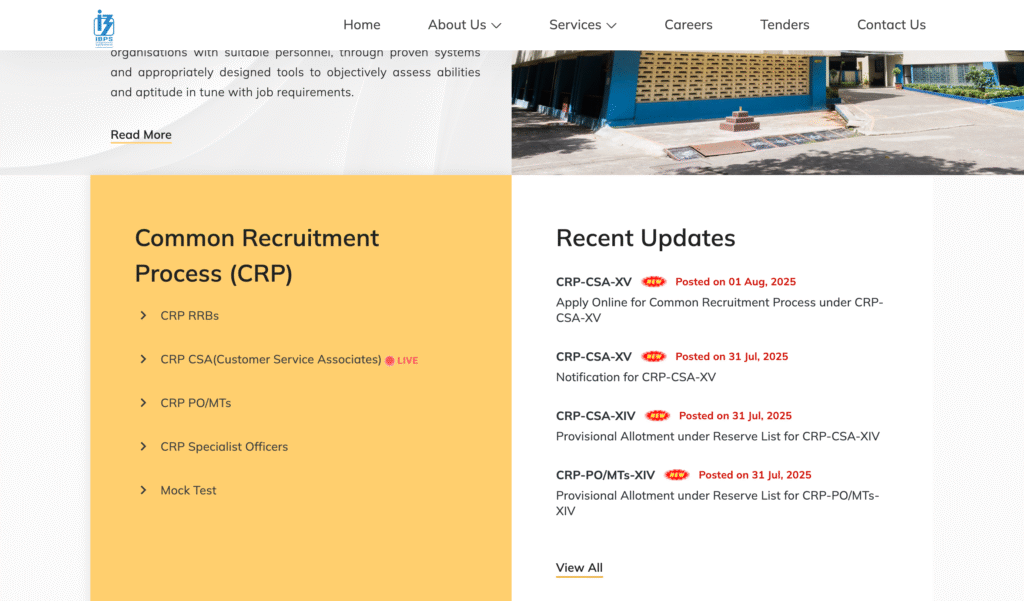
Task: Select Home in the navigation menu
Action: tap(361, 24)
